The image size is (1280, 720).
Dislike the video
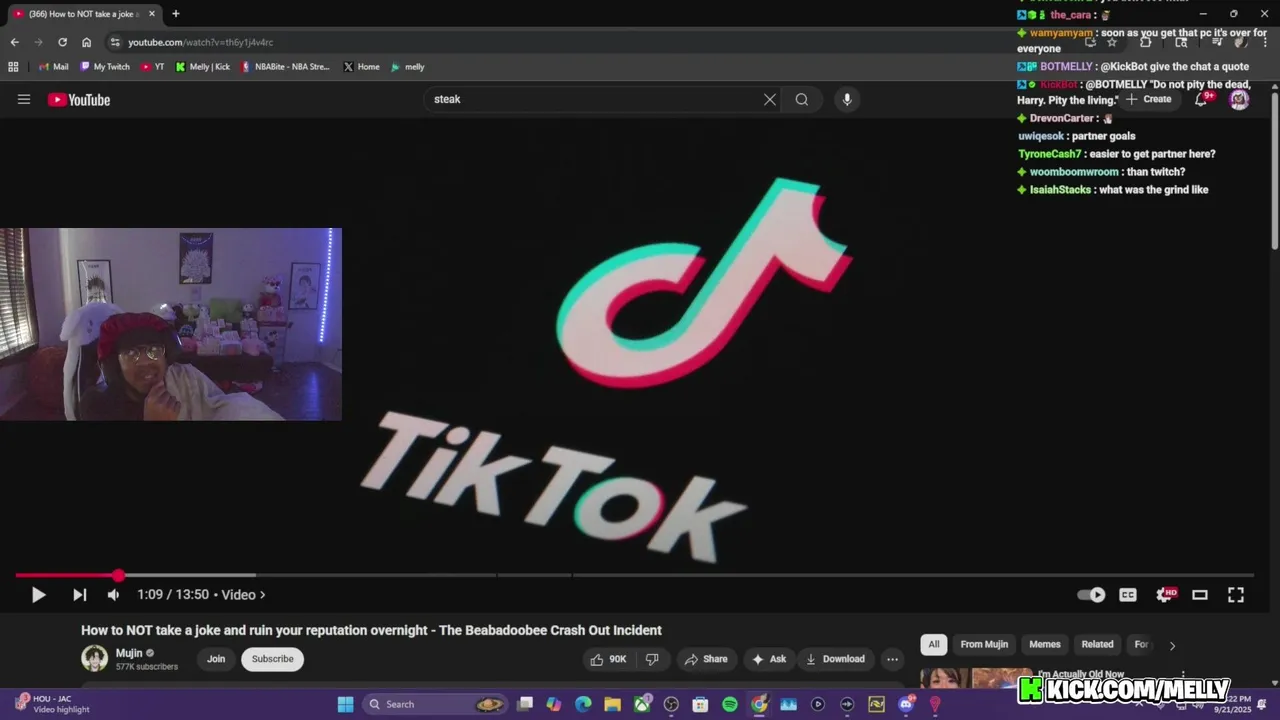pos(652,659)
